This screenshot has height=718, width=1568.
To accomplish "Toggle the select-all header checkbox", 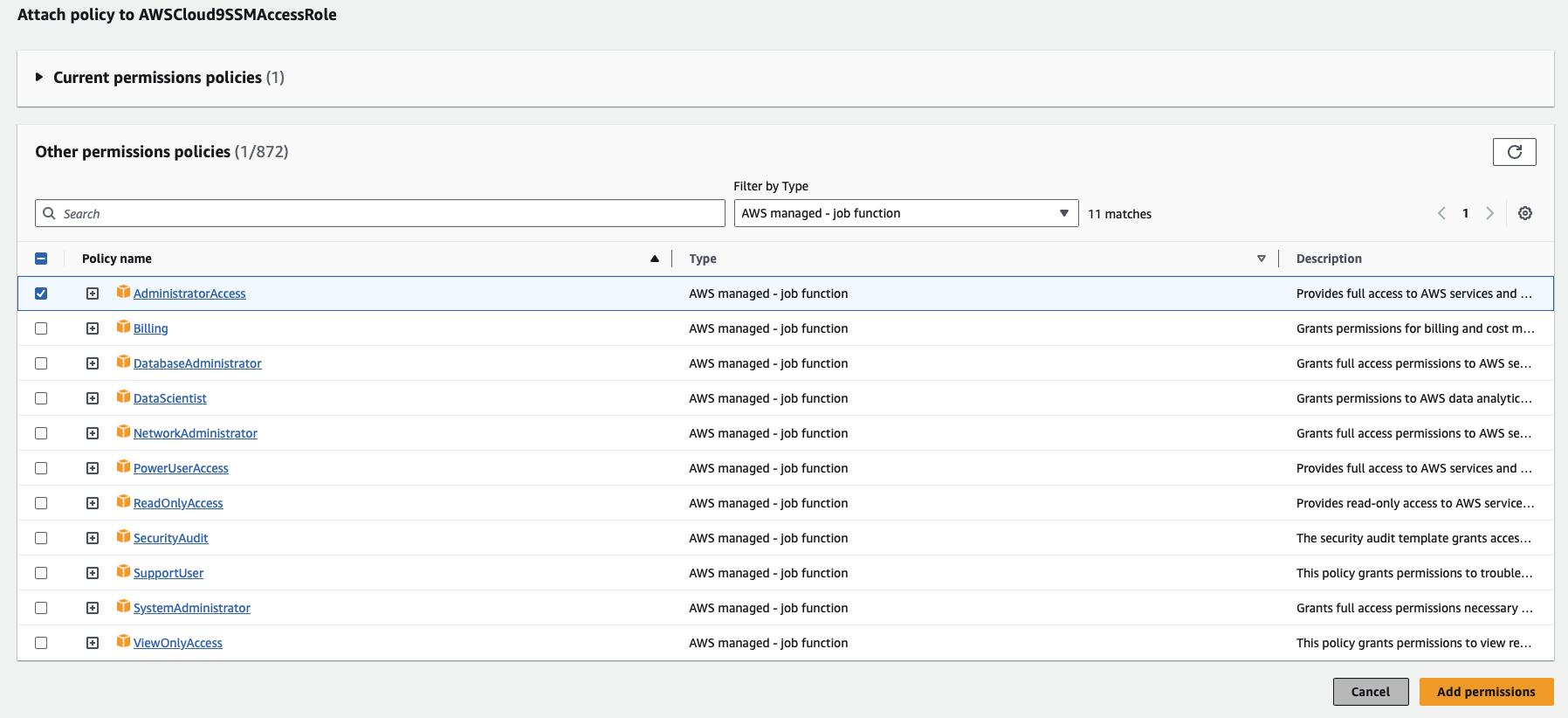I will (x=41, y=259).
